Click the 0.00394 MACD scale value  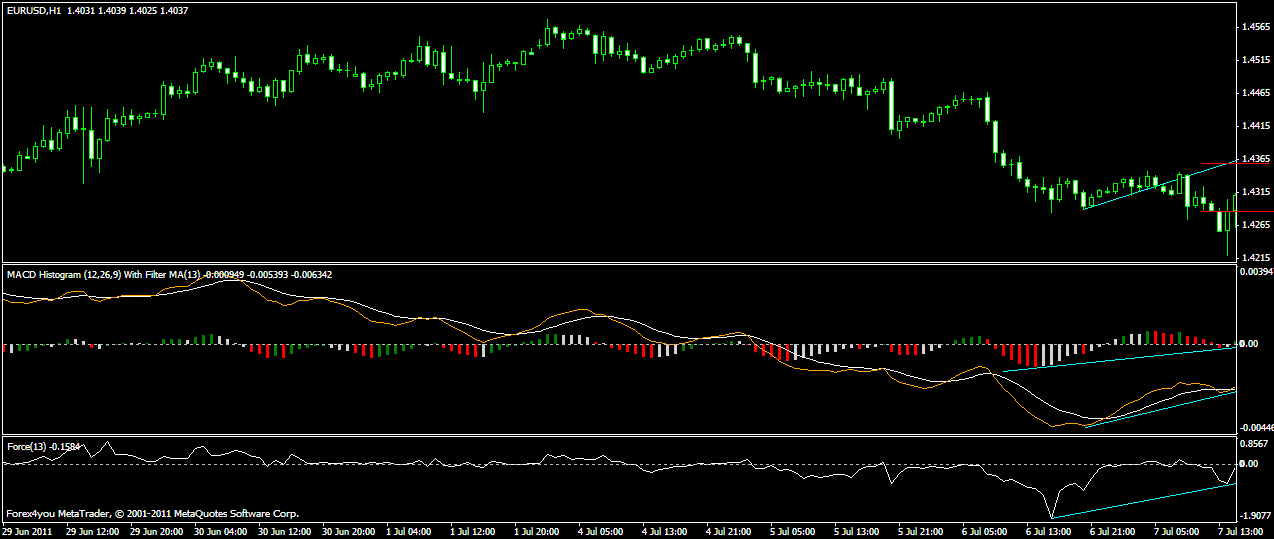click(x=1255, y=271)
